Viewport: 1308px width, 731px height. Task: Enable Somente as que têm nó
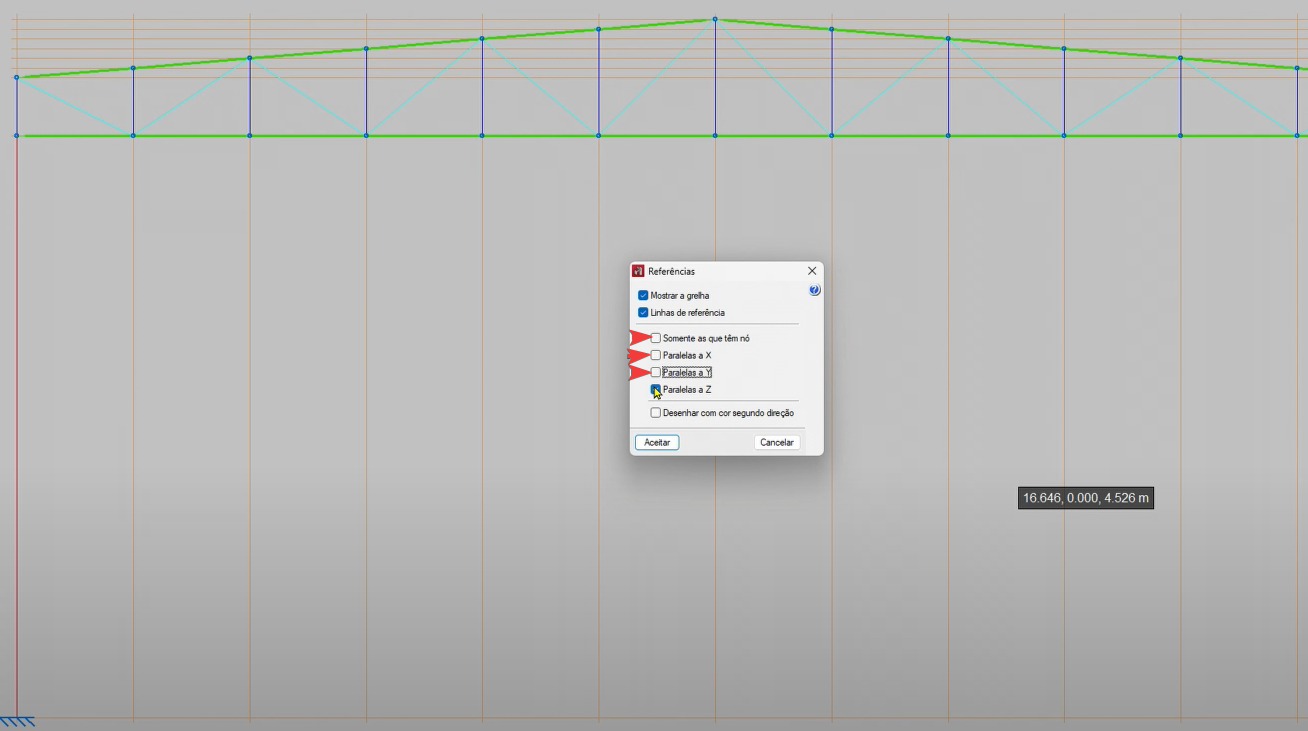click(x=656, y=338)
